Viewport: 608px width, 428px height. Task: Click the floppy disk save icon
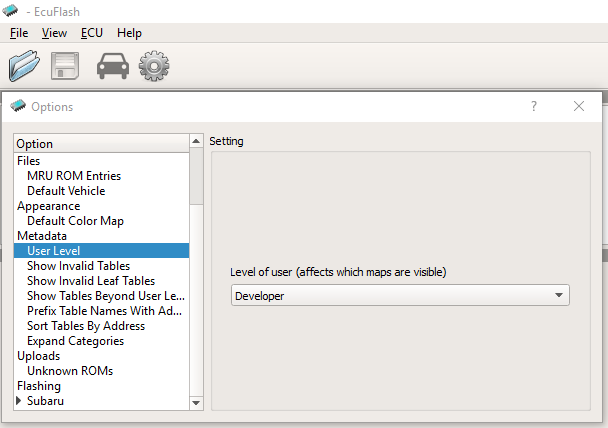65,66
